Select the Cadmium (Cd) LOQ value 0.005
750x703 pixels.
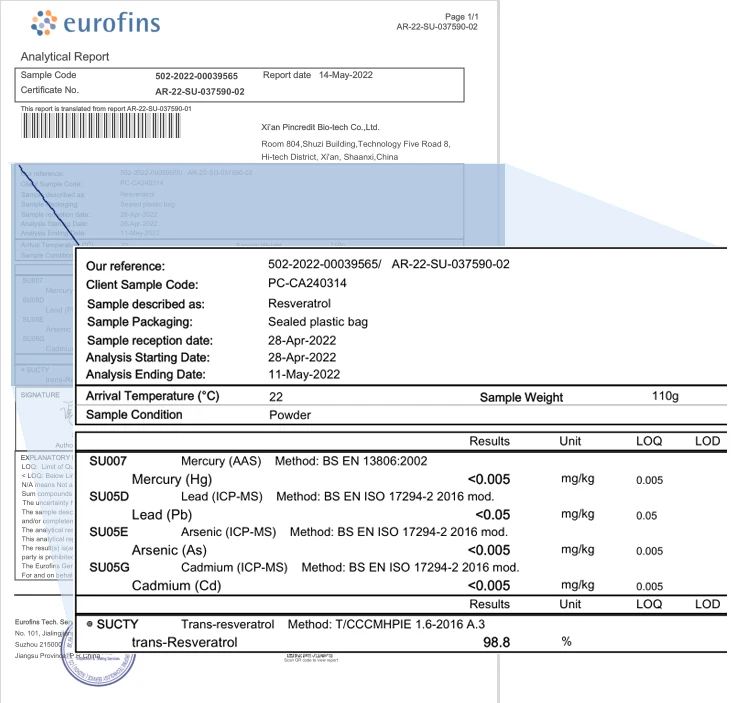pyautogui.click(x=650, y=587)
